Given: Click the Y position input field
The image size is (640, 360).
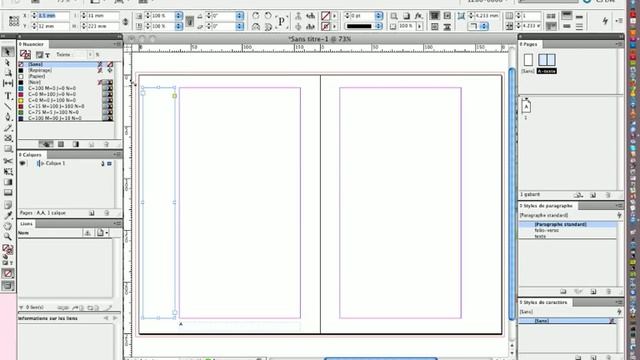Looking at the screenshot, I should pyautogui.click(x=53, y=26).
